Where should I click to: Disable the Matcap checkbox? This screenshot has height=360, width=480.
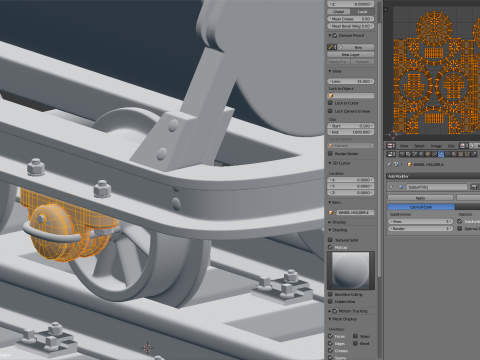[330, 247]
